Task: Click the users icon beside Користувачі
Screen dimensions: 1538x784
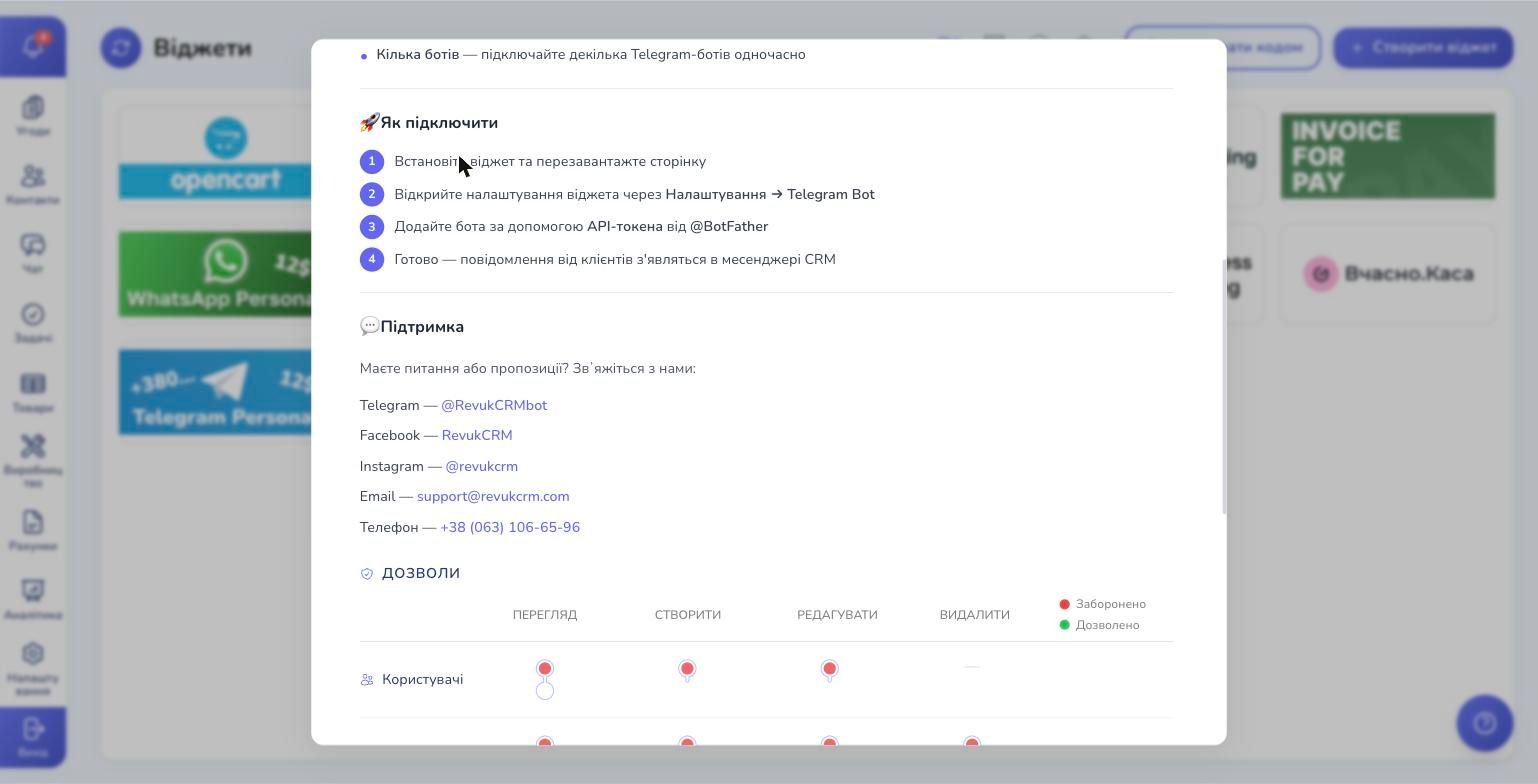Action: [x=367, y=680]
